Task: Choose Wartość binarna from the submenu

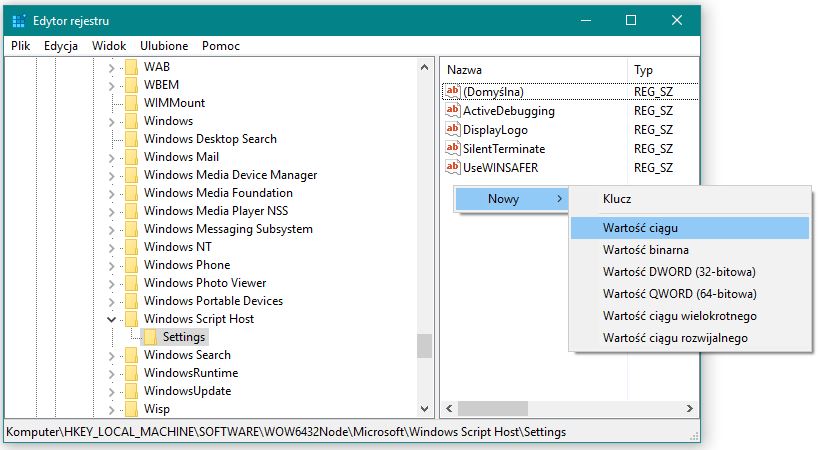Action: pyautogui.click(x=690, y=250)
